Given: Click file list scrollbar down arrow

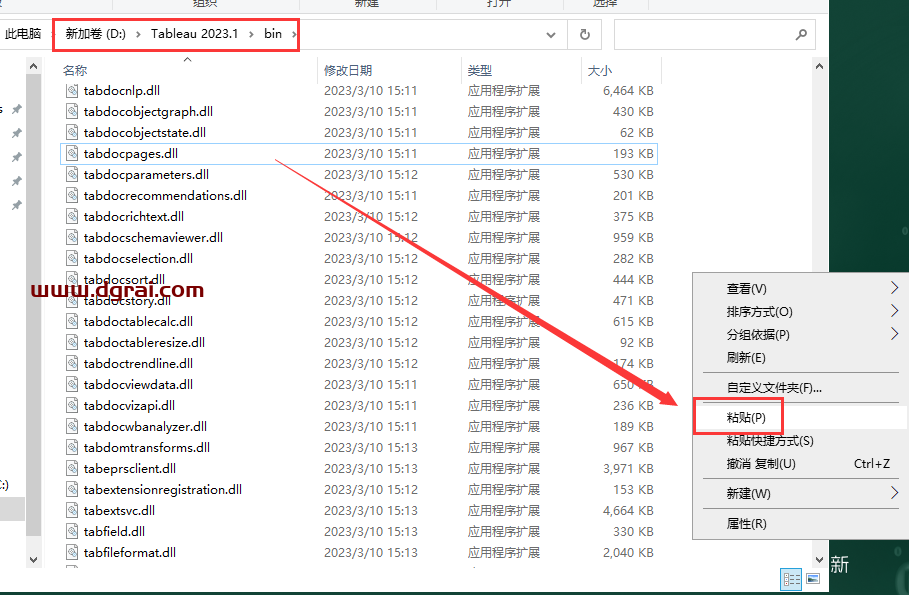Looking at the screenshot, I should 819,560.
